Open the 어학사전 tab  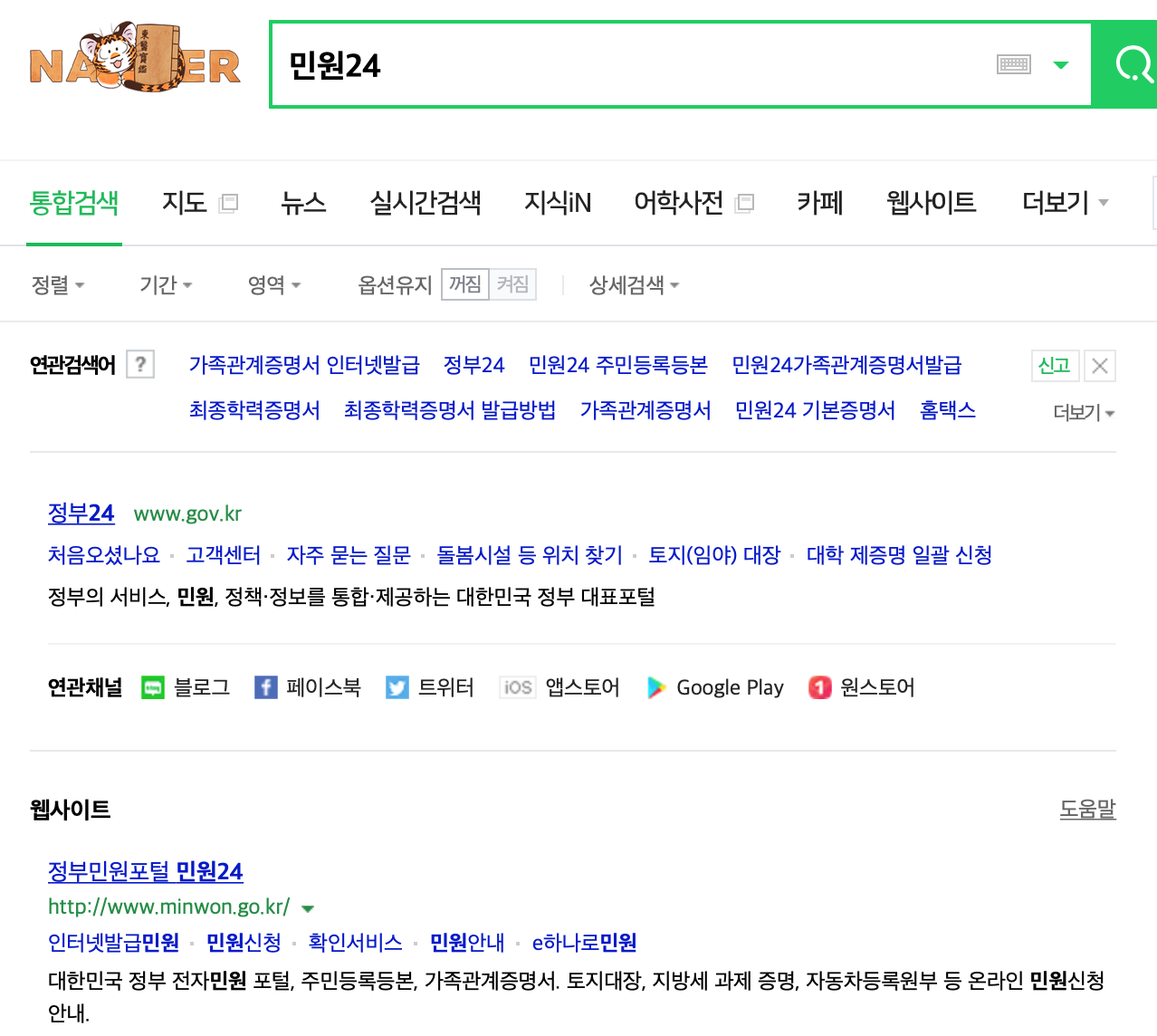679,203
